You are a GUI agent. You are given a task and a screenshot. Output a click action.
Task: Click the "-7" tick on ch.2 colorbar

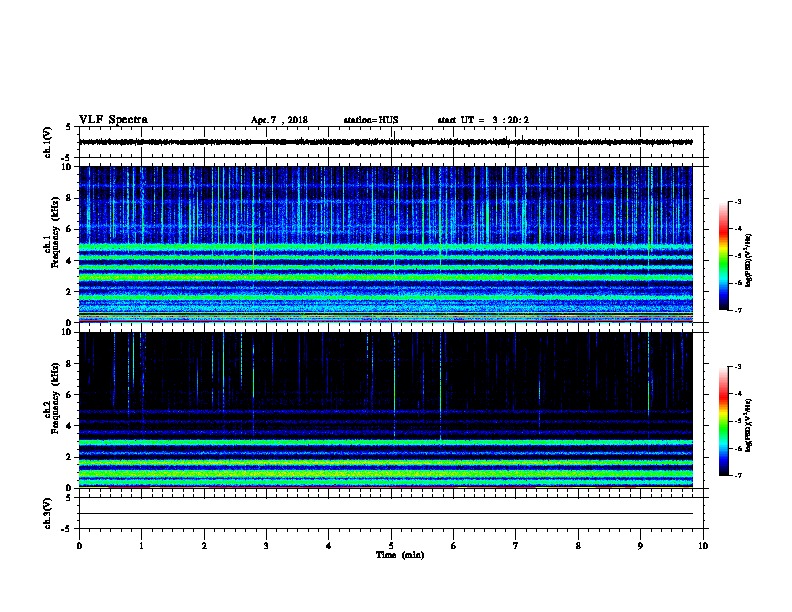pyautogui.click(x=737, y=476)
